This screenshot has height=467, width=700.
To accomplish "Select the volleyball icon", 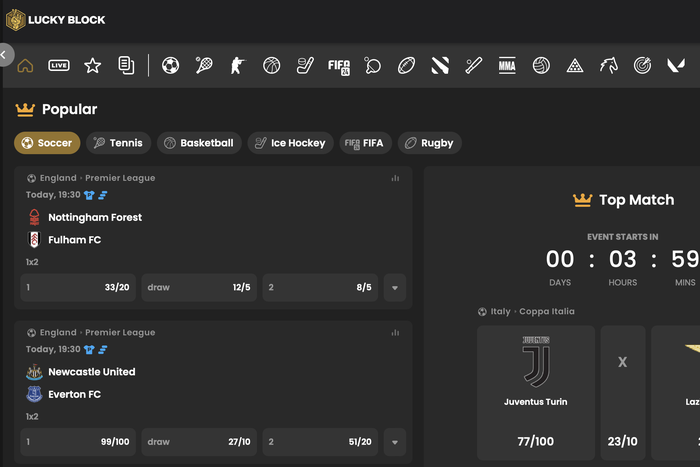I will (x=541, y=65).
